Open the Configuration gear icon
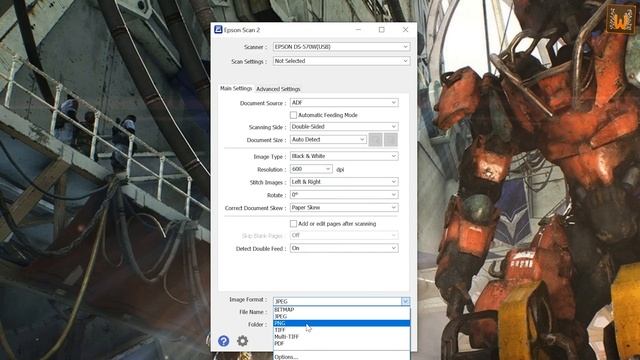This screenshot has width=640, height=360. (x=242, y=341)
